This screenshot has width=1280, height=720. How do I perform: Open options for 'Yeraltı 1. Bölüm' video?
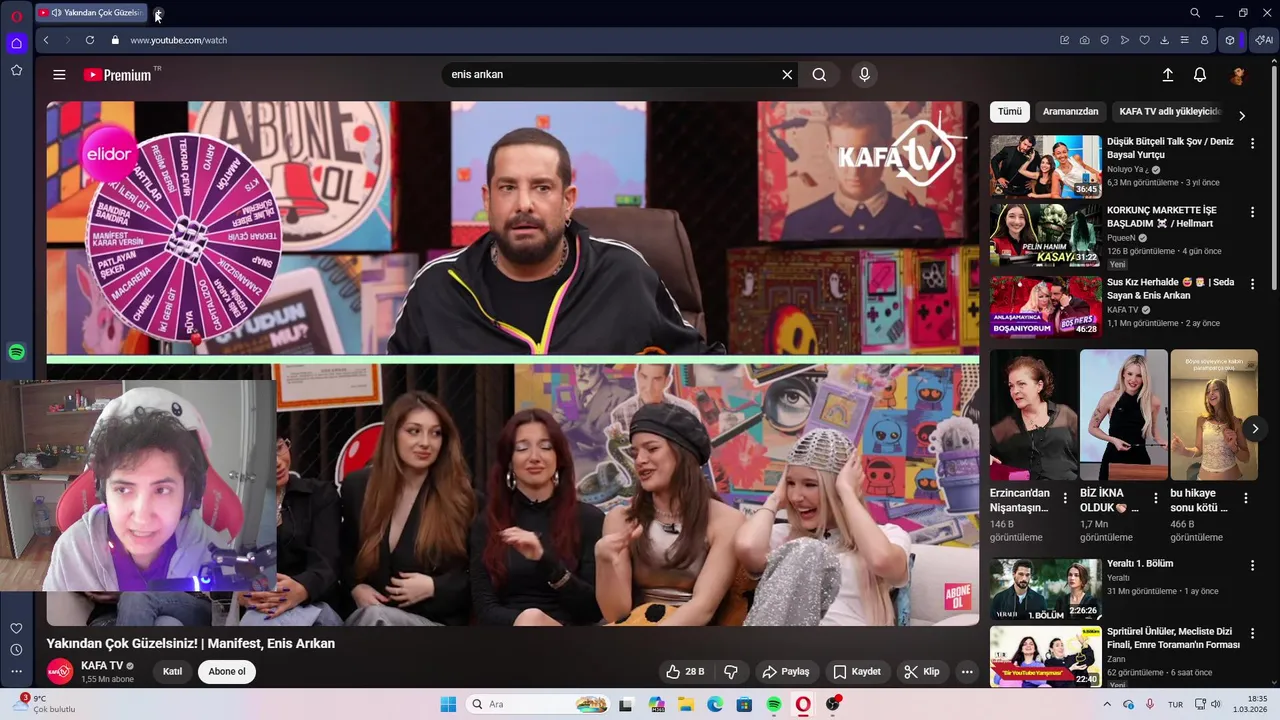point(1252,566)
